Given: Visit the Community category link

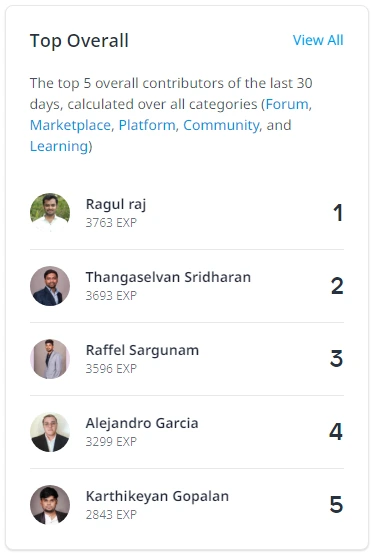Looking at the screenshot, I should point(221,125).
